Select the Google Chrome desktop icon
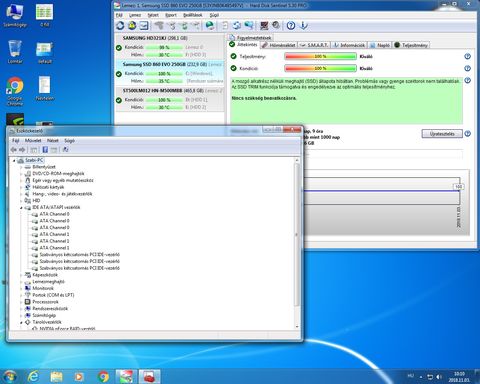 click(x=15, y=91)
